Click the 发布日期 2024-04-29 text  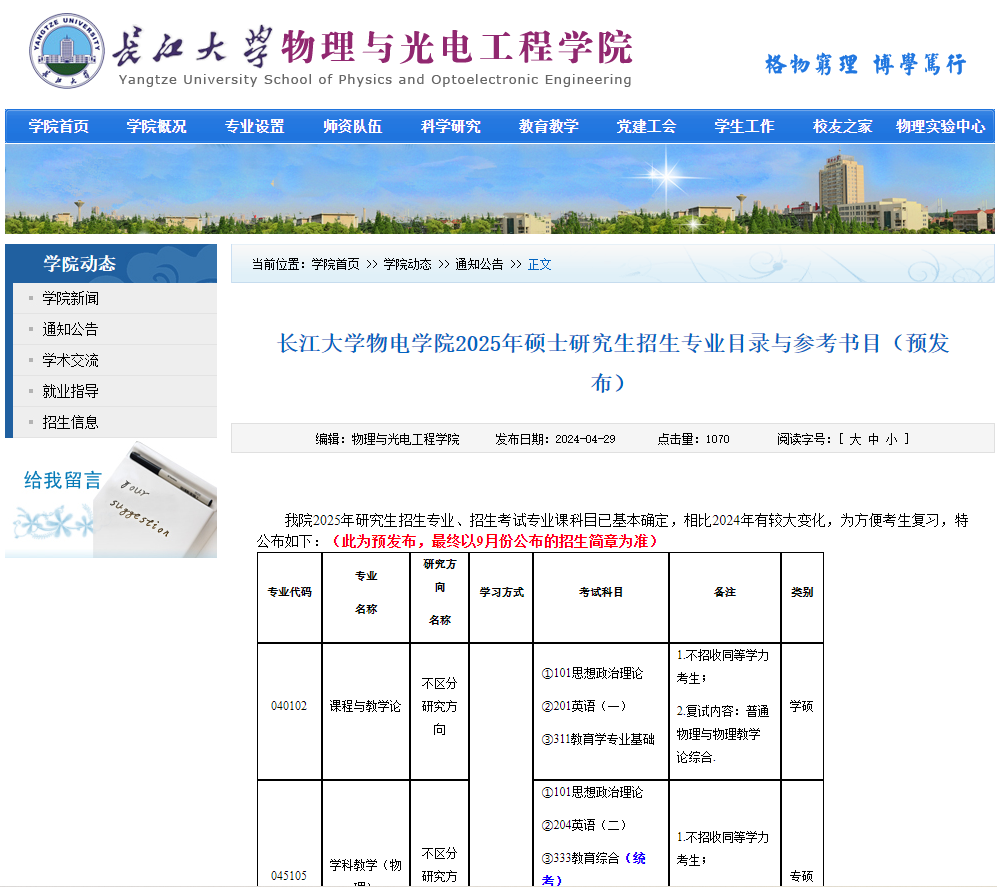[x=555, y=439]
